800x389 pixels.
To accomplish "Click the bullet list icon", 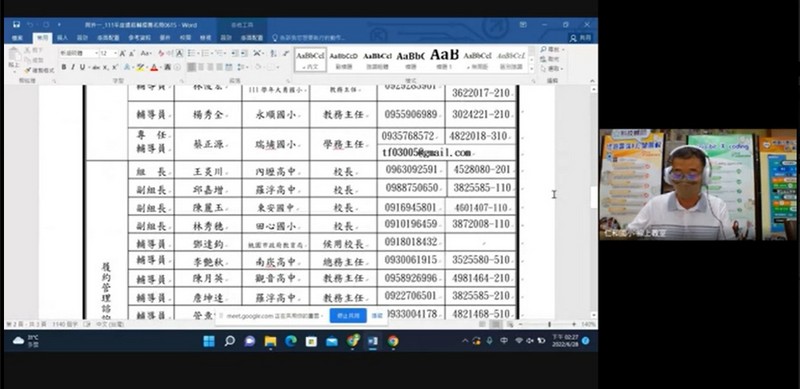I will click(192, 53).
